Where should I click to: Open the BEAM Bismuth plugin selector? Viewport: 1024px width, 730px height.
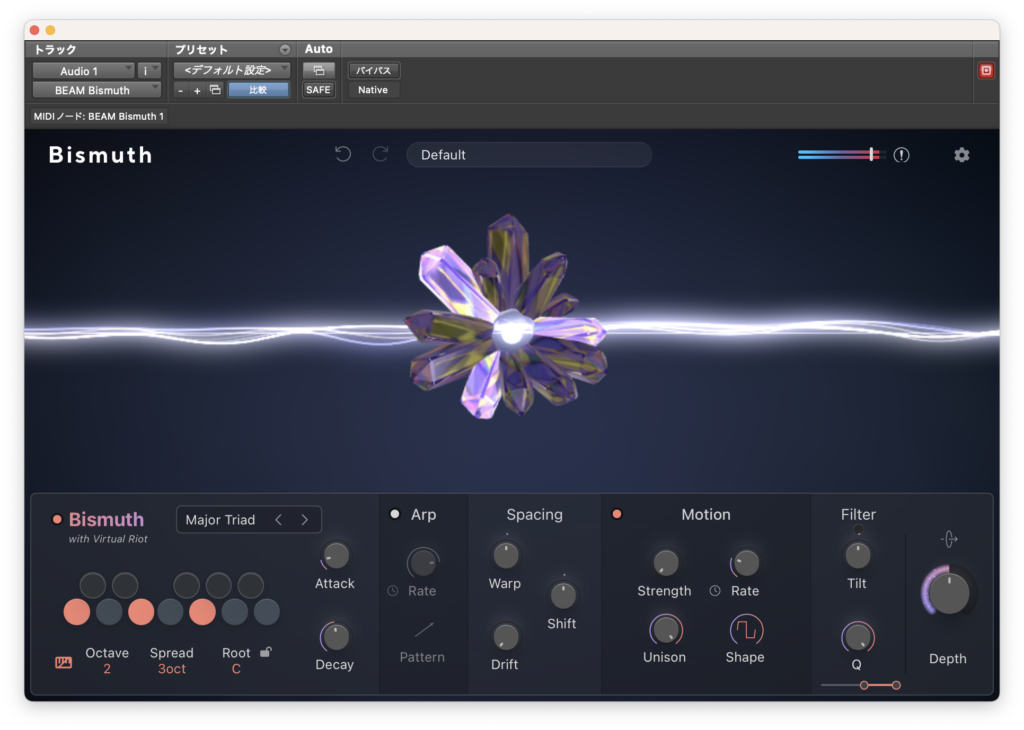point(97,90)
